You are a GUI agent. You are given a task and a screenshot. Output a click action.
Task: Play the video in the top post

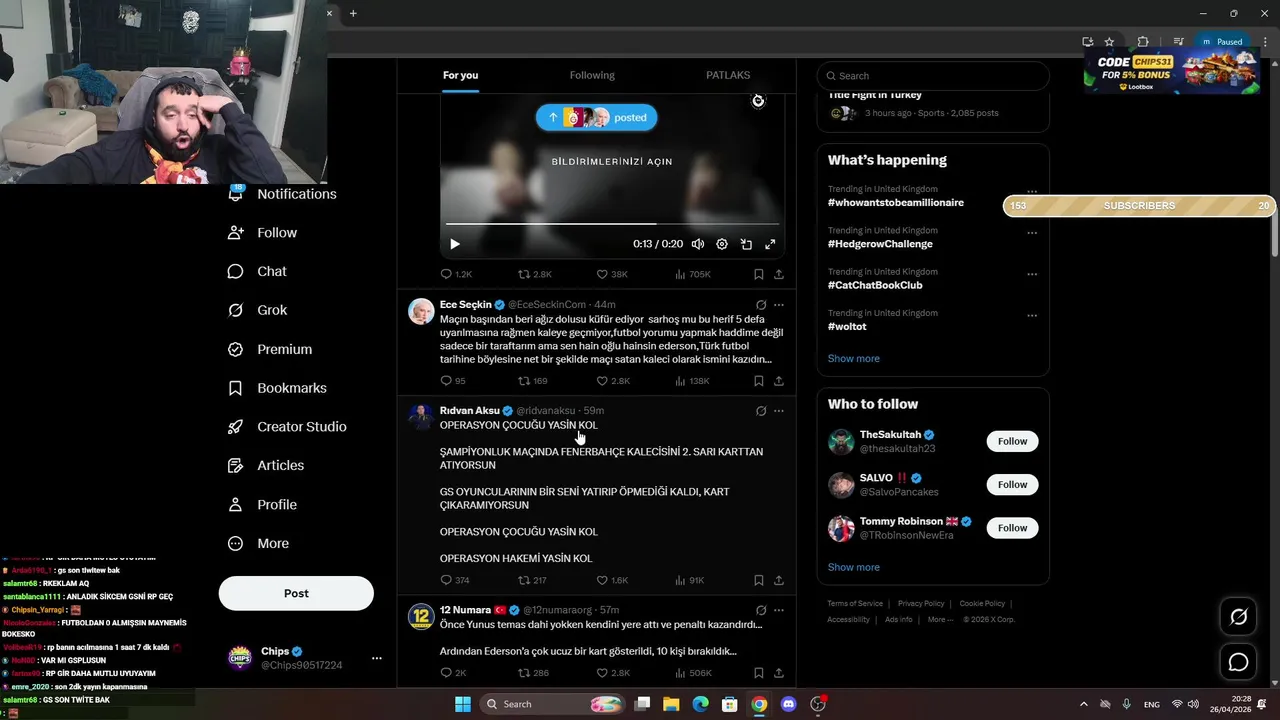tap(455, 244)
